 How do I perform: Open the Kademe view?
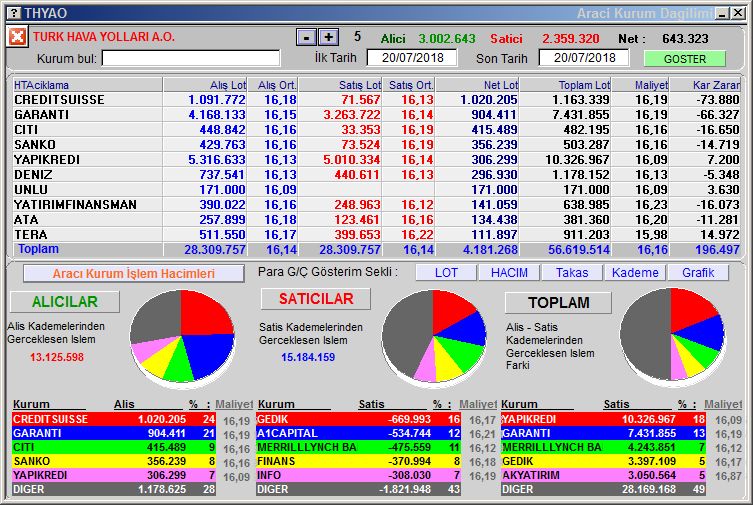click(x=635, y=273)
